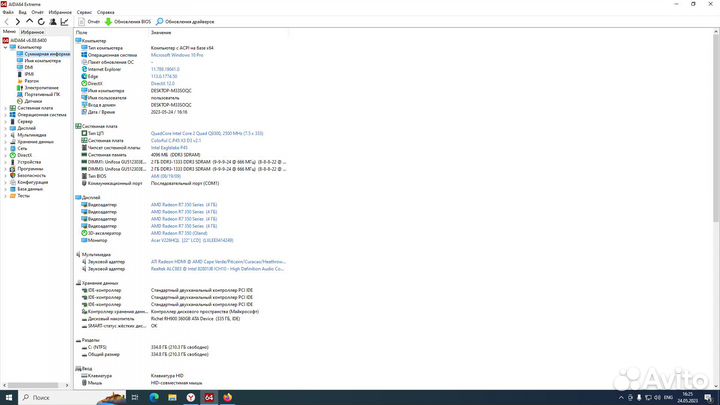Click the Отчёт report toolbar button
Screen dimensions: 720x405
[x=89, y=22]
